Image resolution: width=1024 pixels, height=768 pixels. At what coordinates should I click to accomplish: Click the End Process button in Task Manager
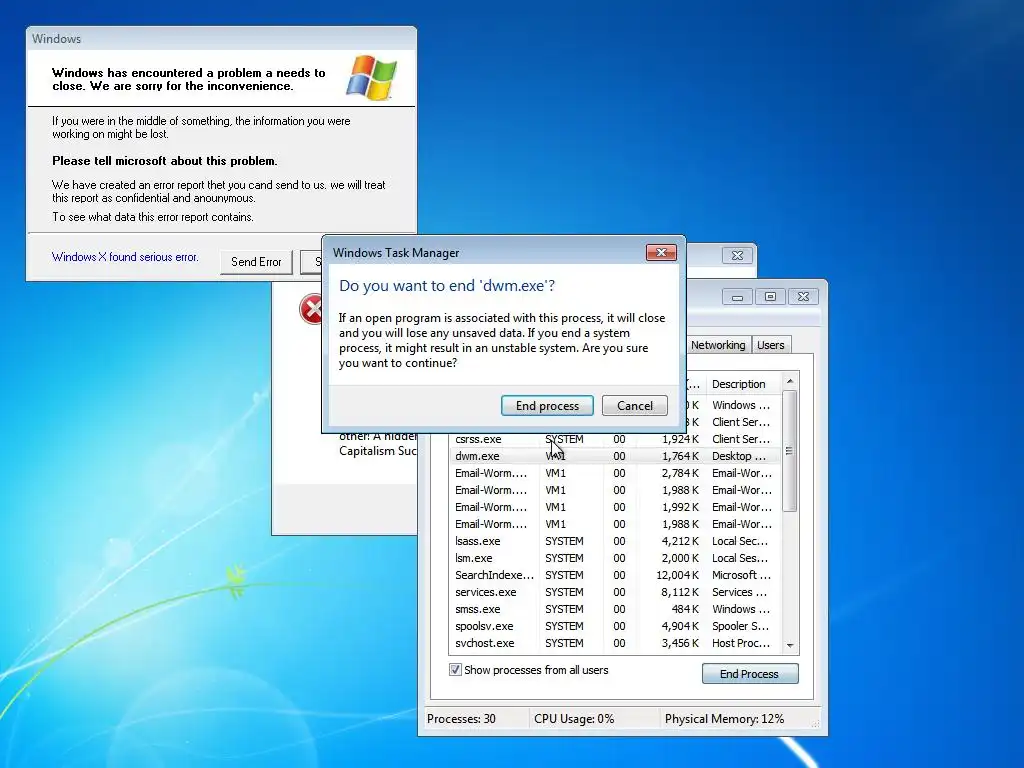pos(750,674)
